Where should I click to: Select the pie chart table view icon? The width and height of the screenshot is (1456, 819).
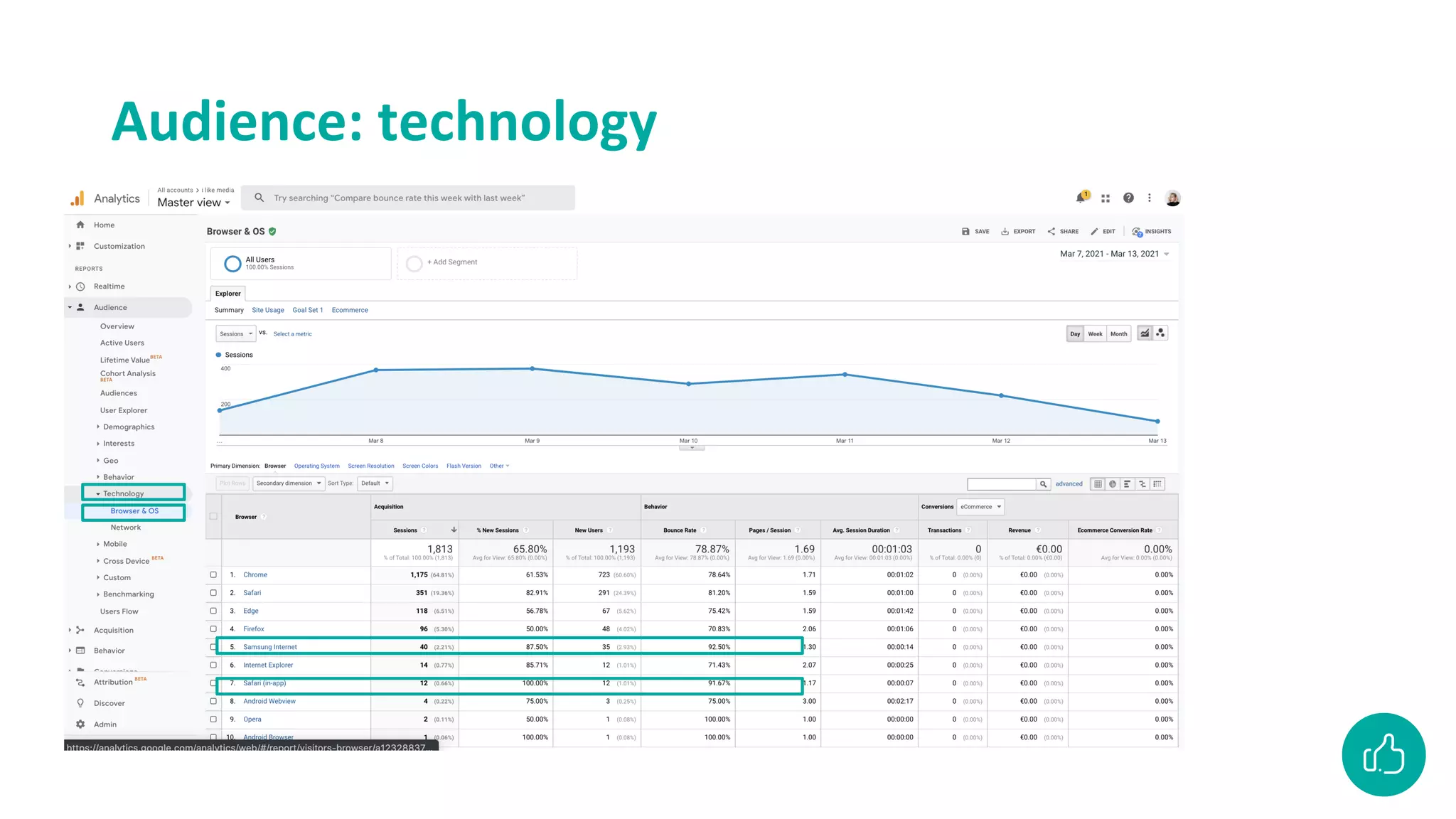click(x=1113, y=484)
